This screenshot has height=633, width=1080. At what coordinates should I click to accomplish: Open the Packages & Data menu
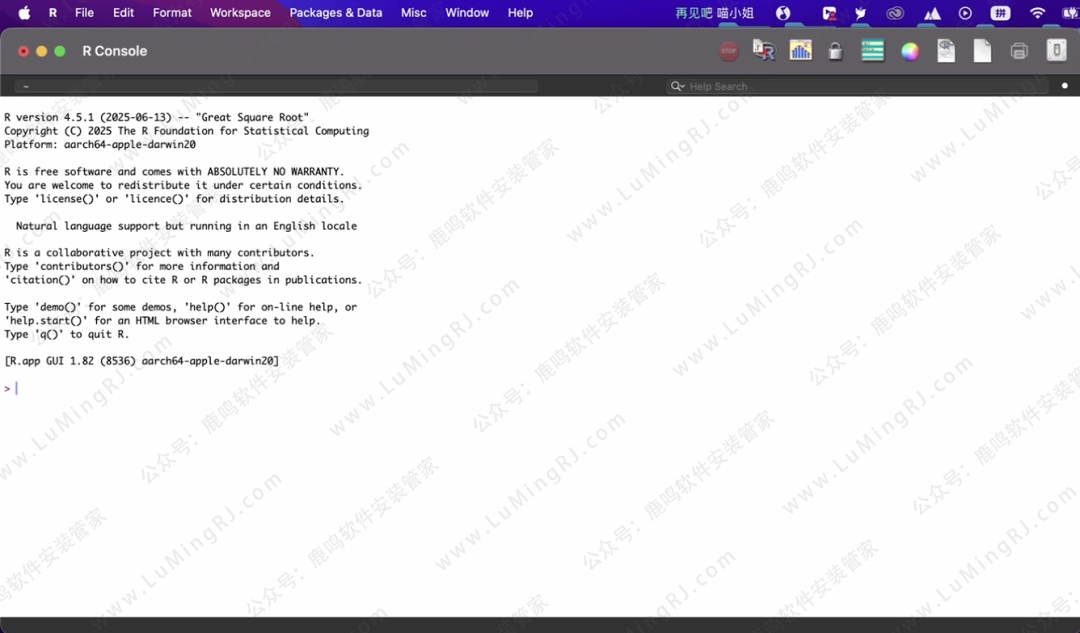[335, 13]
